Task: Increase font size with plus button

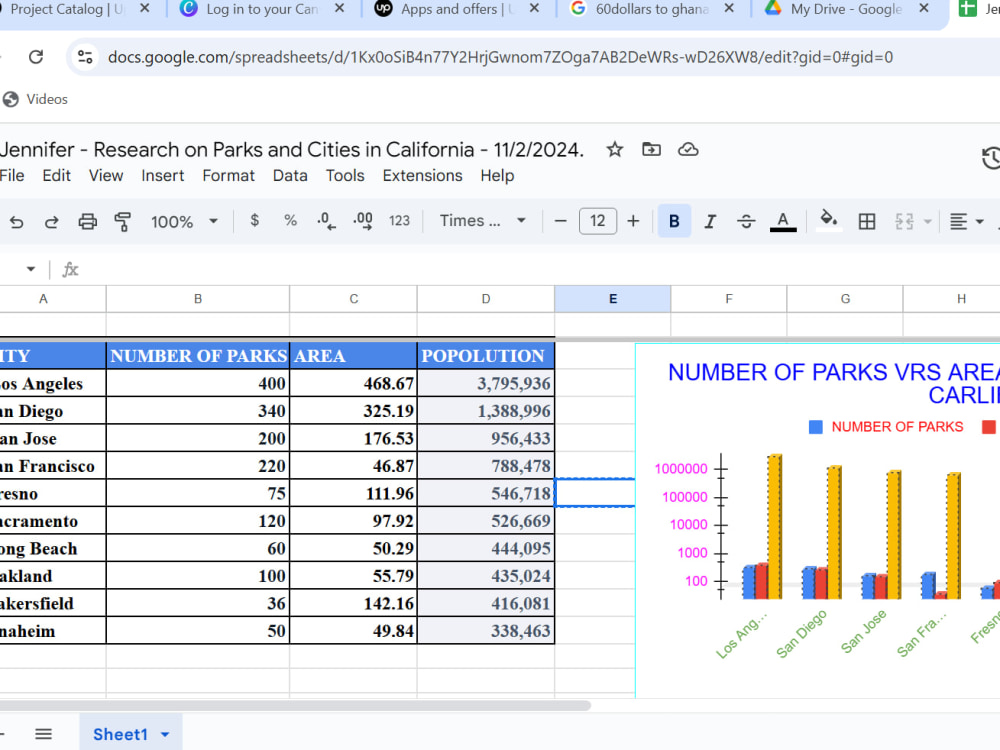Action: 633,221
